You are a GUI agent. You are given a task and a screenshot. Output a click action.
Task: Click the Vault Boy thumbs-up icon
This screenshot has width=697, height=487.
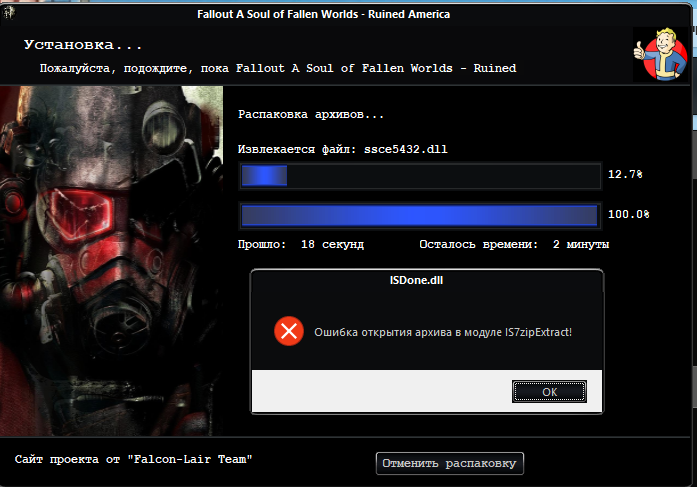[660, 55]
